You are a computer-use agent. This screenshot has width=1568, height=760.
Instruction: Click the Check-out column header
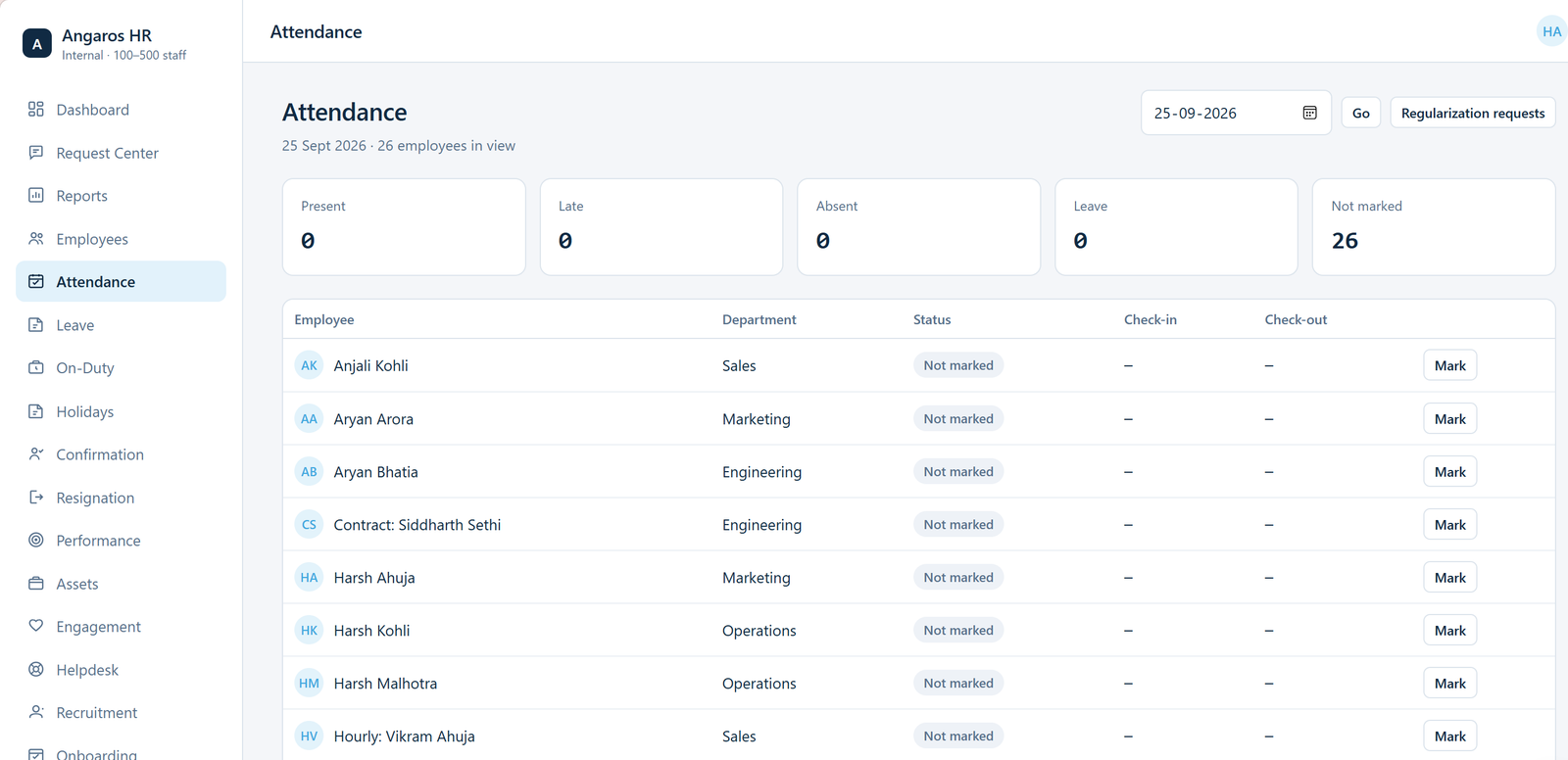[x=1296, y=319]
